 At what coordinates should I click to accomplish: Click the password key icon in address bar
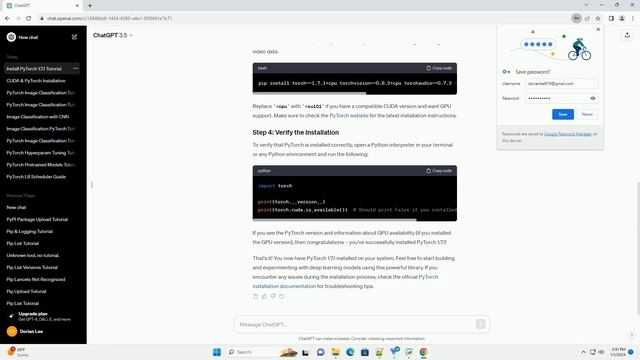[576, 18]
